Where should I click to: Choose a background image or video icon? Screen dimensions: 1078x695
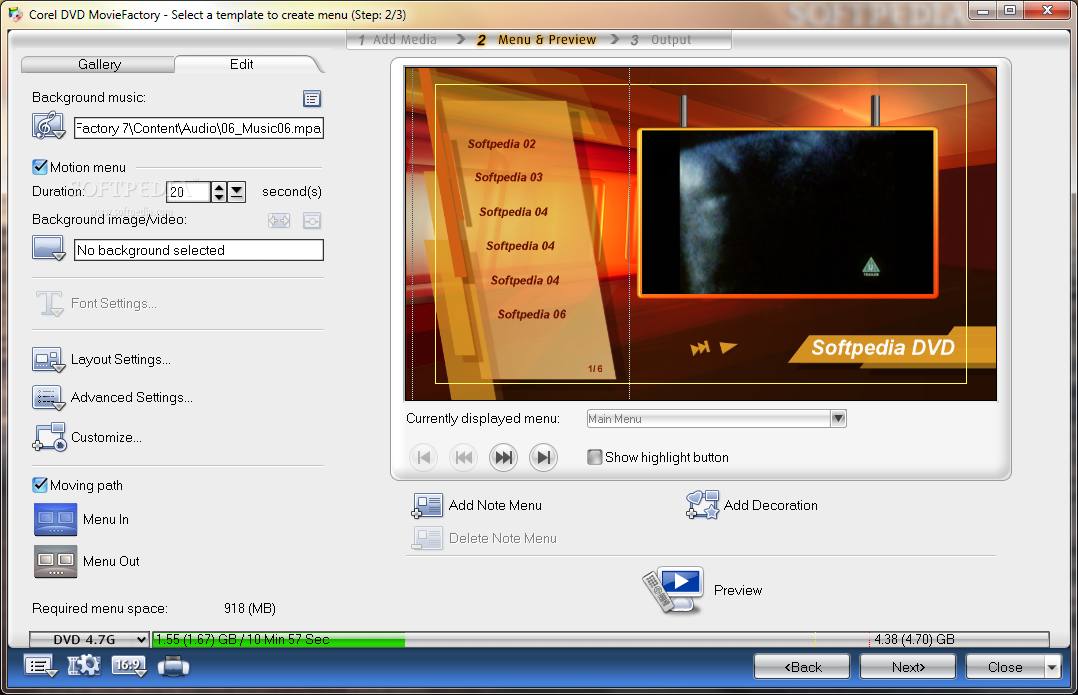[x=48, y=248]
